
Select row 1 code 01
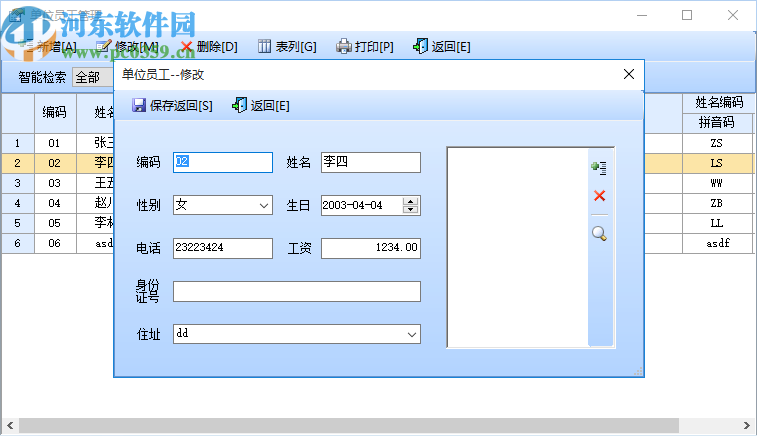coord(54,143)
